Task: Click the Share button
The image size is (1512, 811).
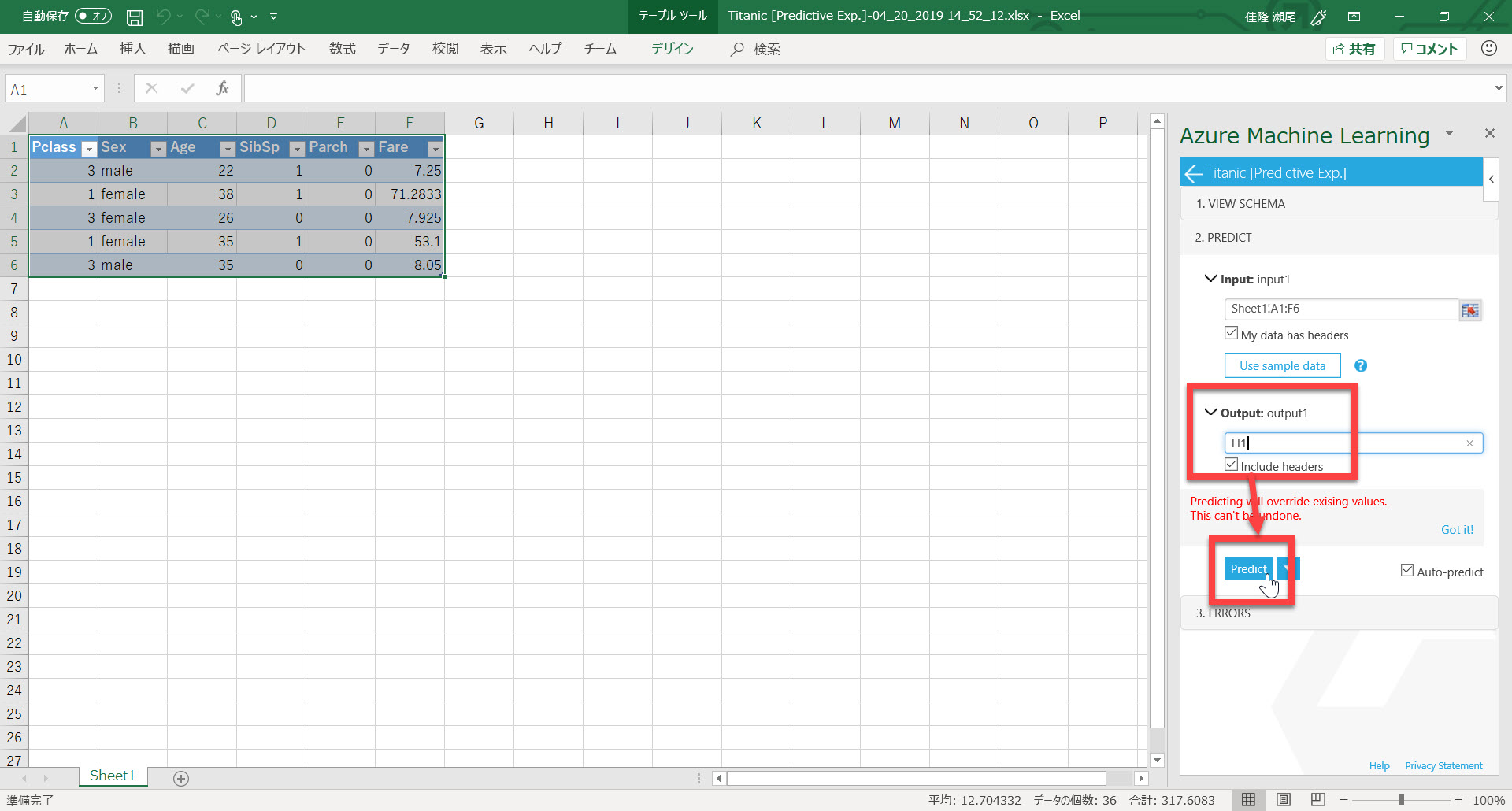Action: (1354, 49)
